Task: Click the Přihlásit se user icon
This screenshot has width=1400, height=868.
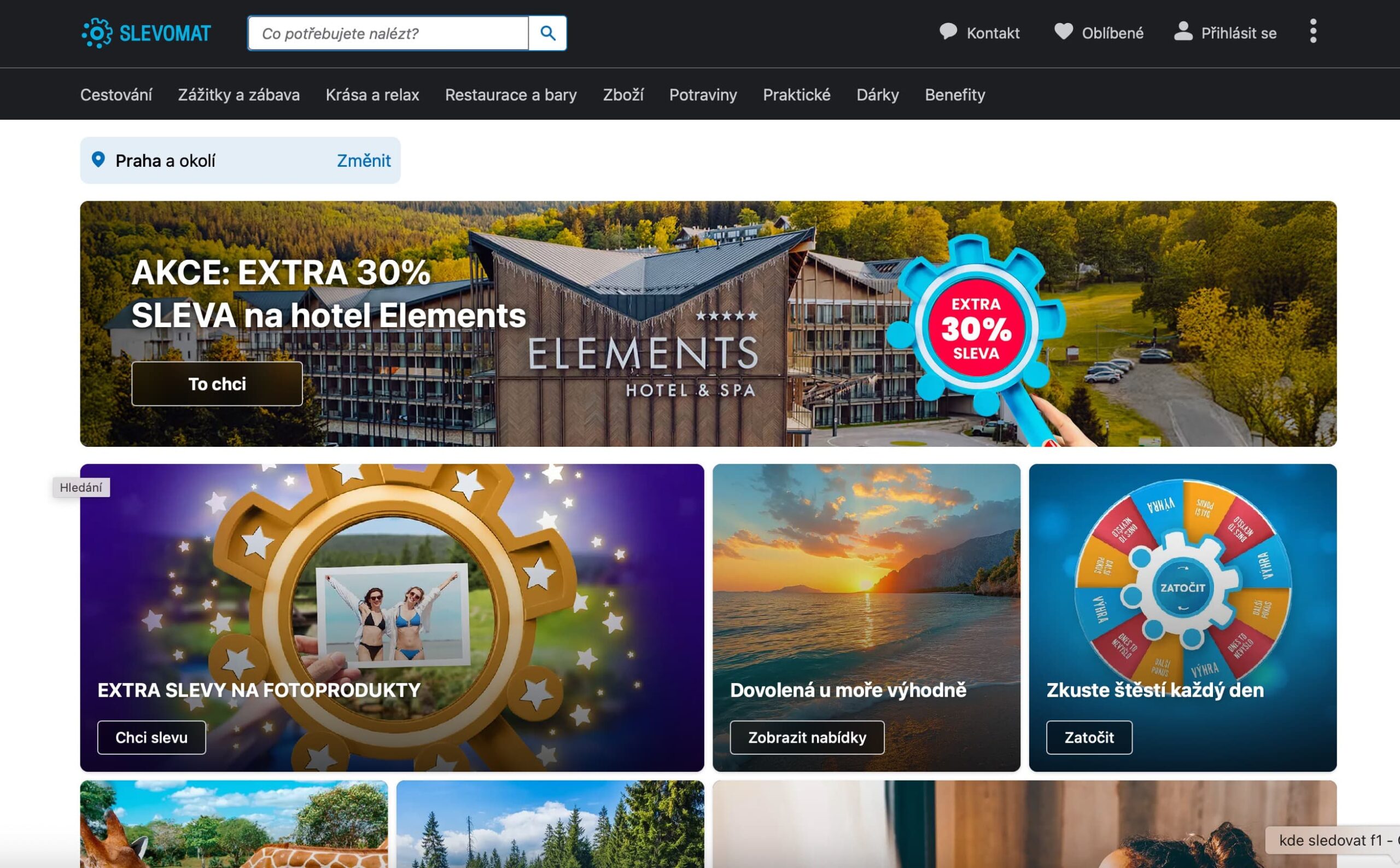Action: [x=1183, y=32]
